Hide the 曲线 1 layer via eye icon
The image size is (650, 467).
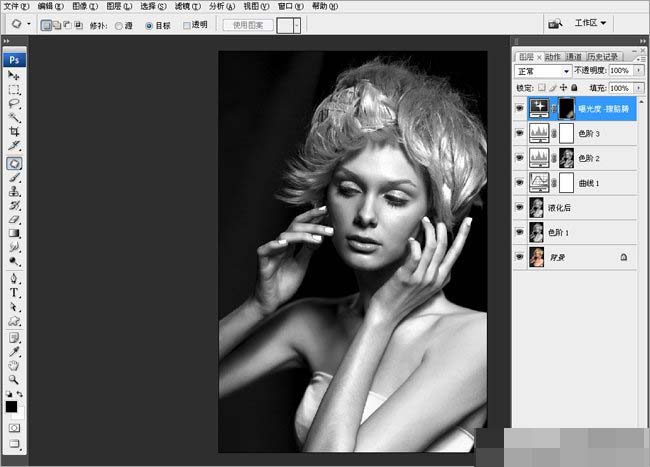[x=520, y=182]
